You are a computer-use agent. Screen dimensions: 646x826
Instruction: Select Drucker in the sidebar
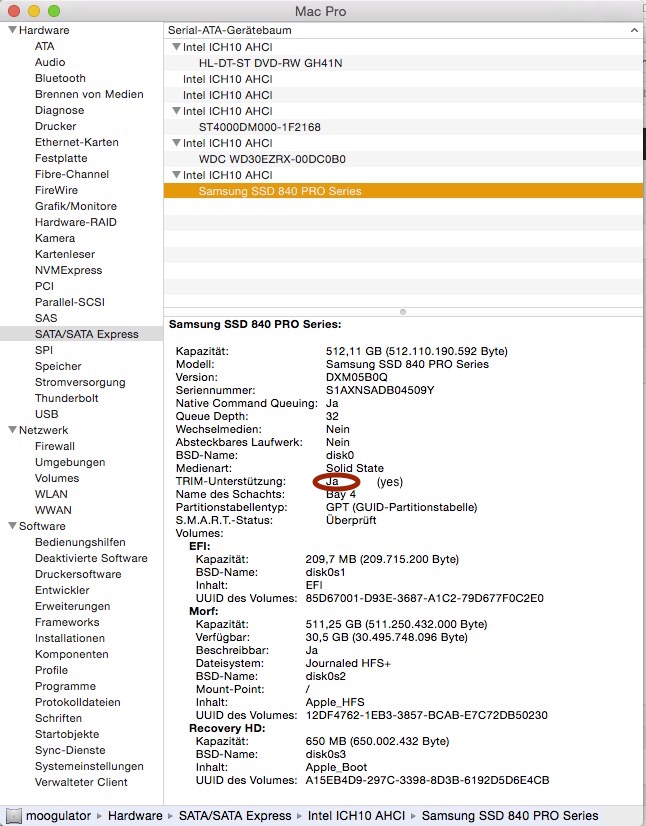tap(55, 126)
